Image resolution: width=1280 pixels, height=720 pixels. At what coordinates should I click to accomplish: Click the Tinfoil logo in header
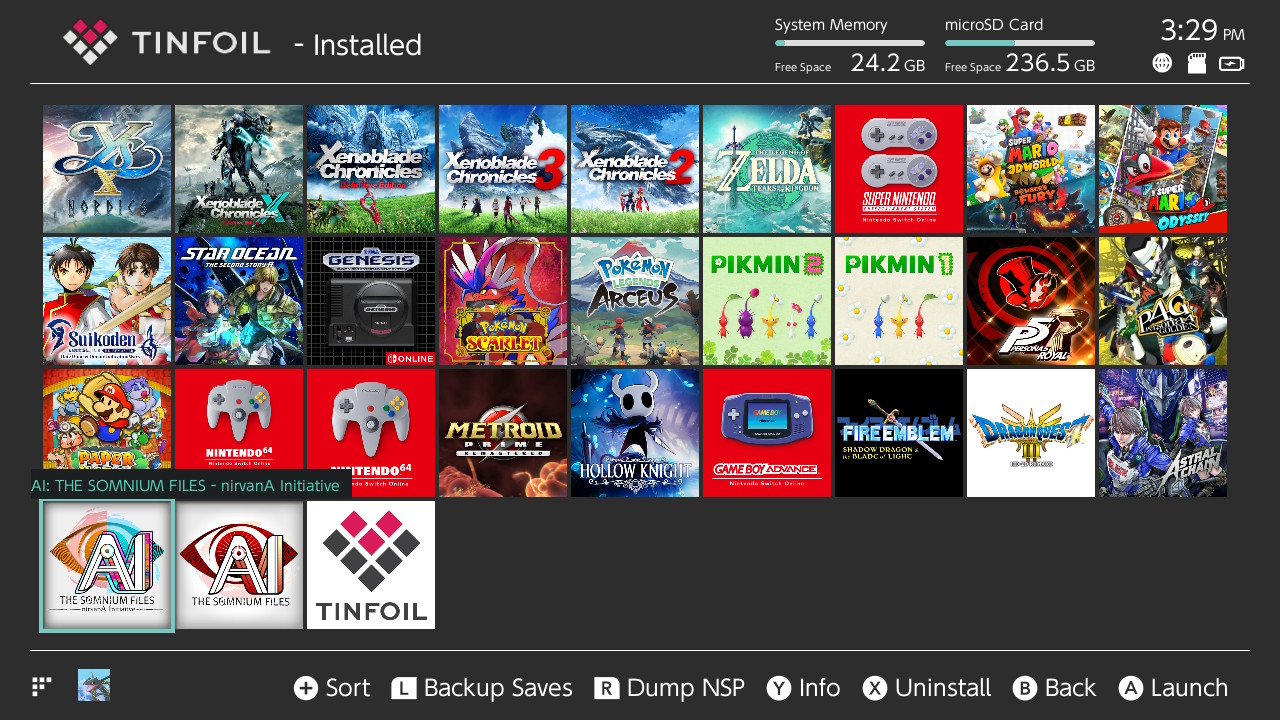tap(166, 42)
